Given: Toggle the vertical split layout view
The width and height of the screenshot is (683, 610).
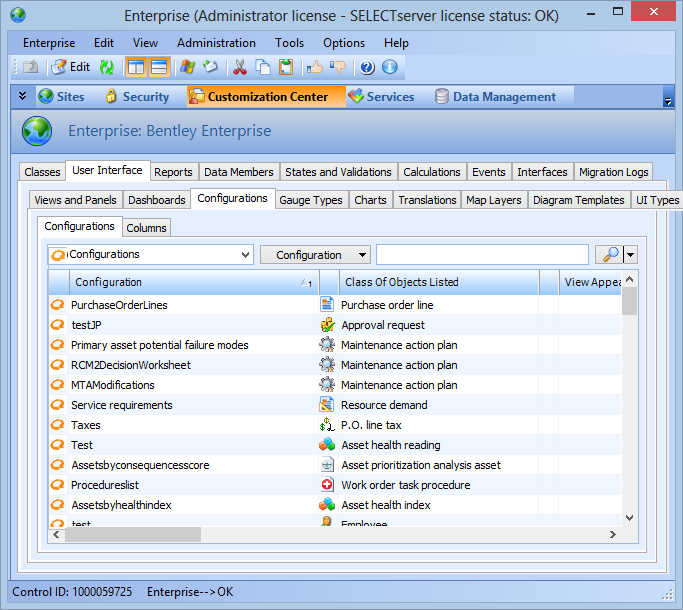Looking at the screenshot, I should click(136, 67).
